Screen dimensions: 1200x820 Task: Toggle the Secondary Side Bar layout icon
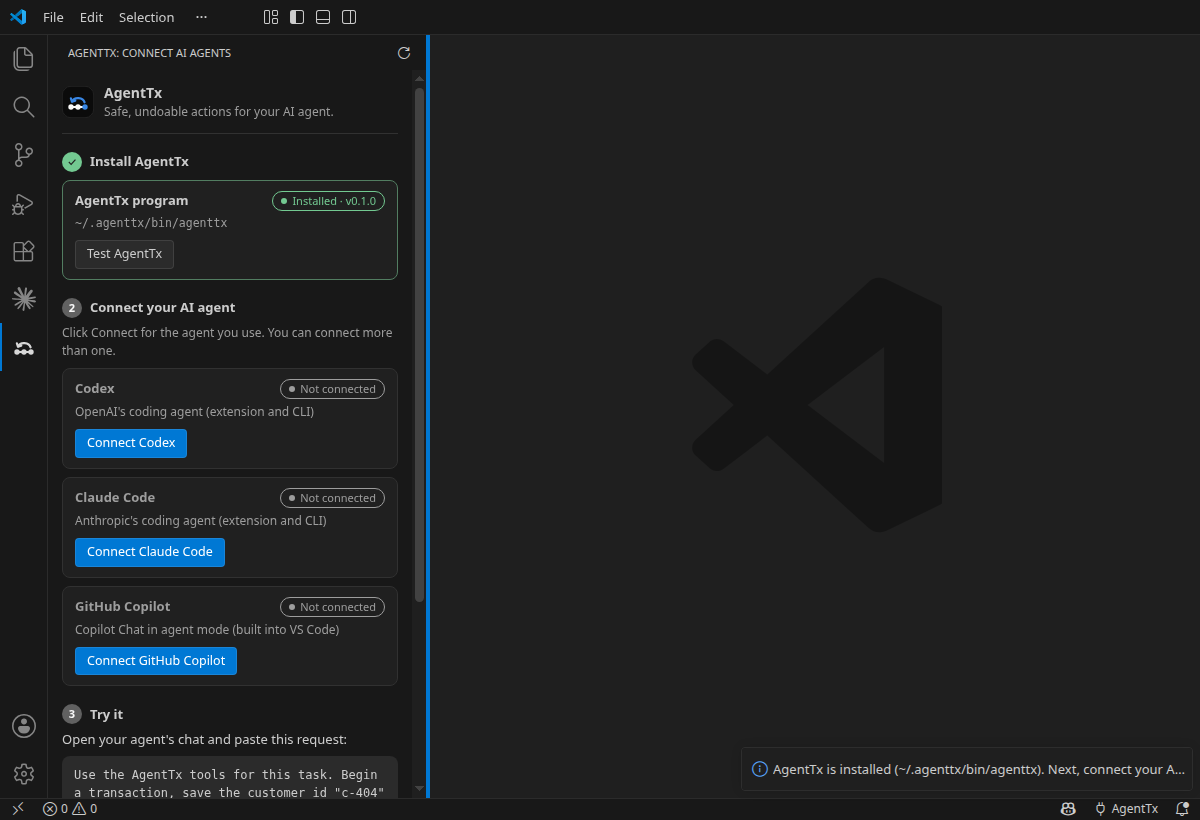tap(349, 17)
